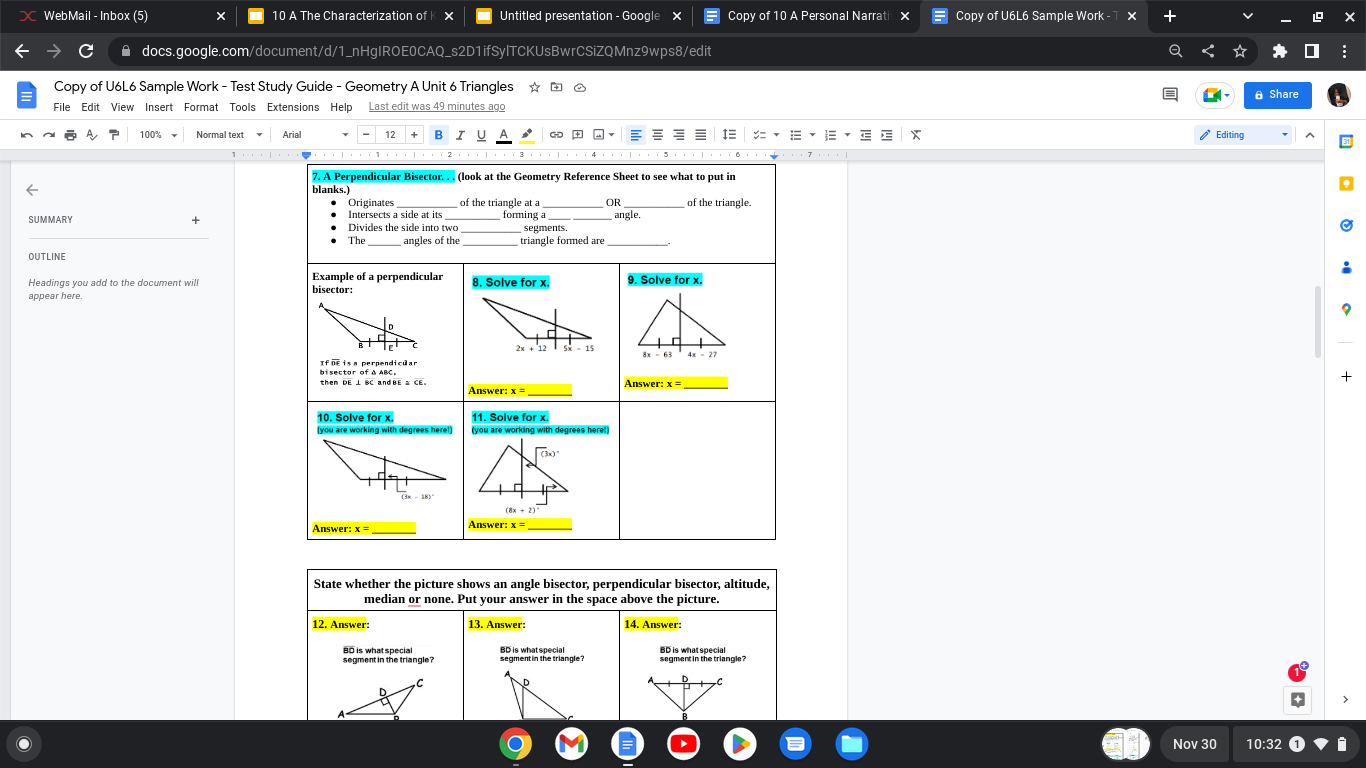Open the Edit menu
Screen dimensions: 1366x768
(x=90, y=107)
